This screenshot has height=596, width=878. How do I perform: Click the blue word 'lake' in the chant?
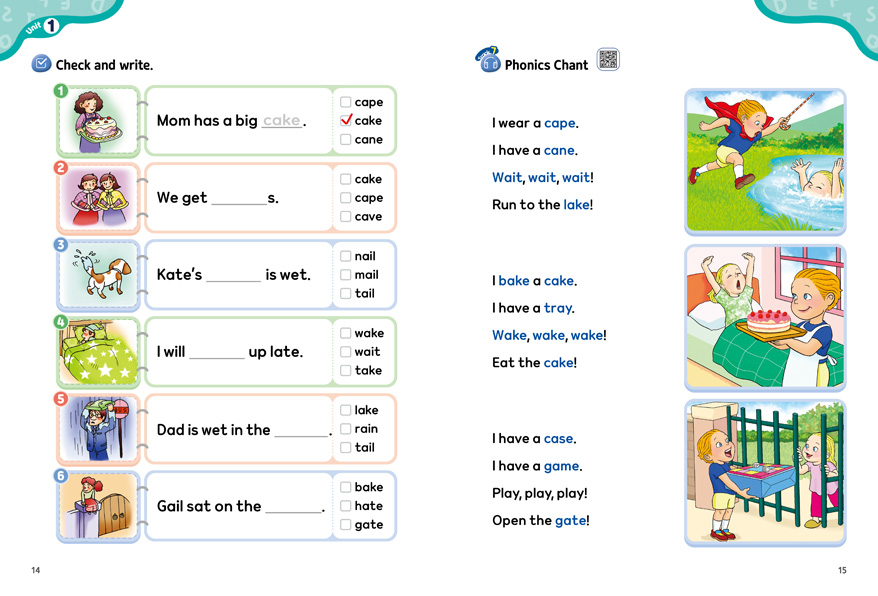[x=577, y=205]
